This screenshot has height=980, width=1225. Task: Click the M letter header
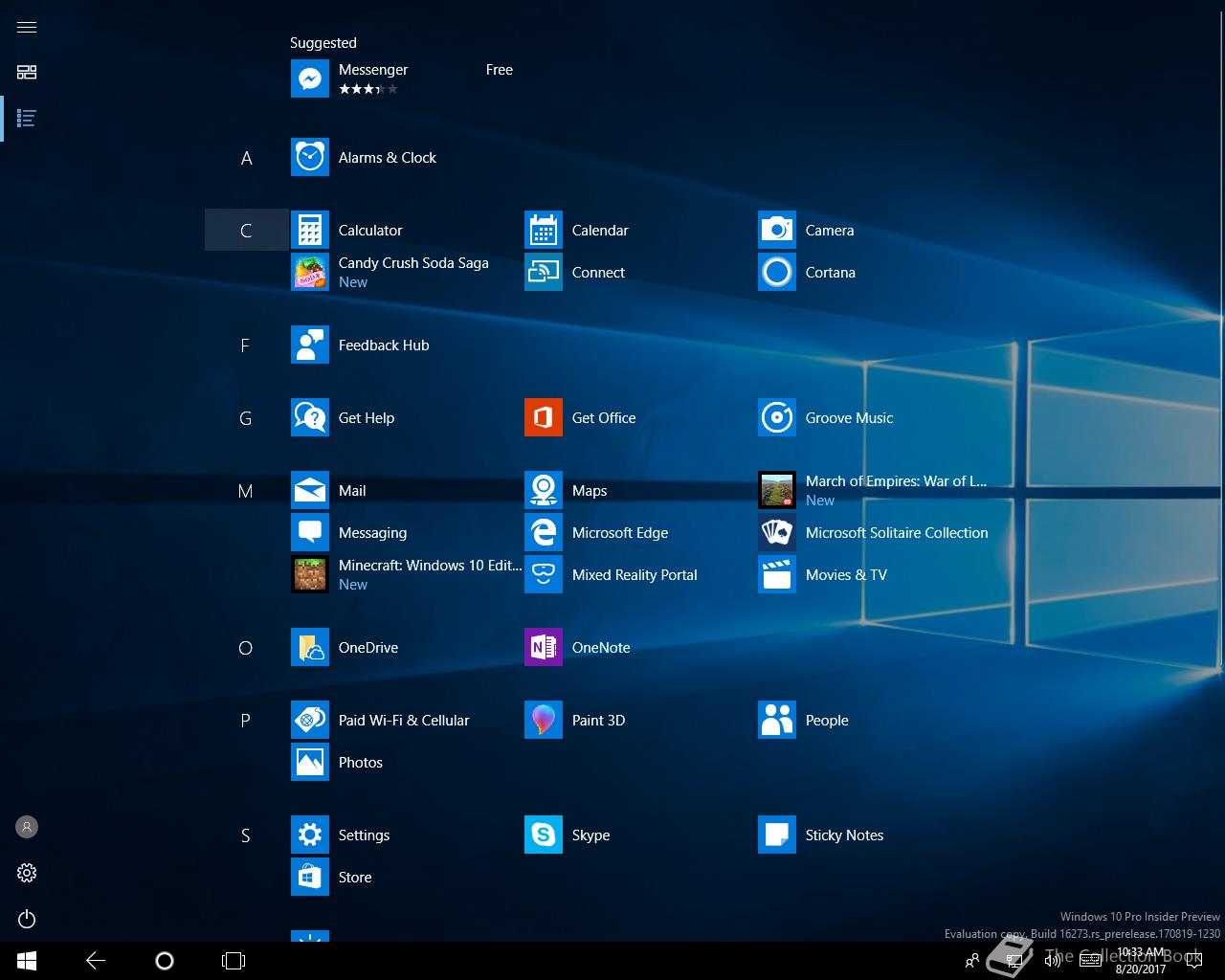[x=246, y=491]
